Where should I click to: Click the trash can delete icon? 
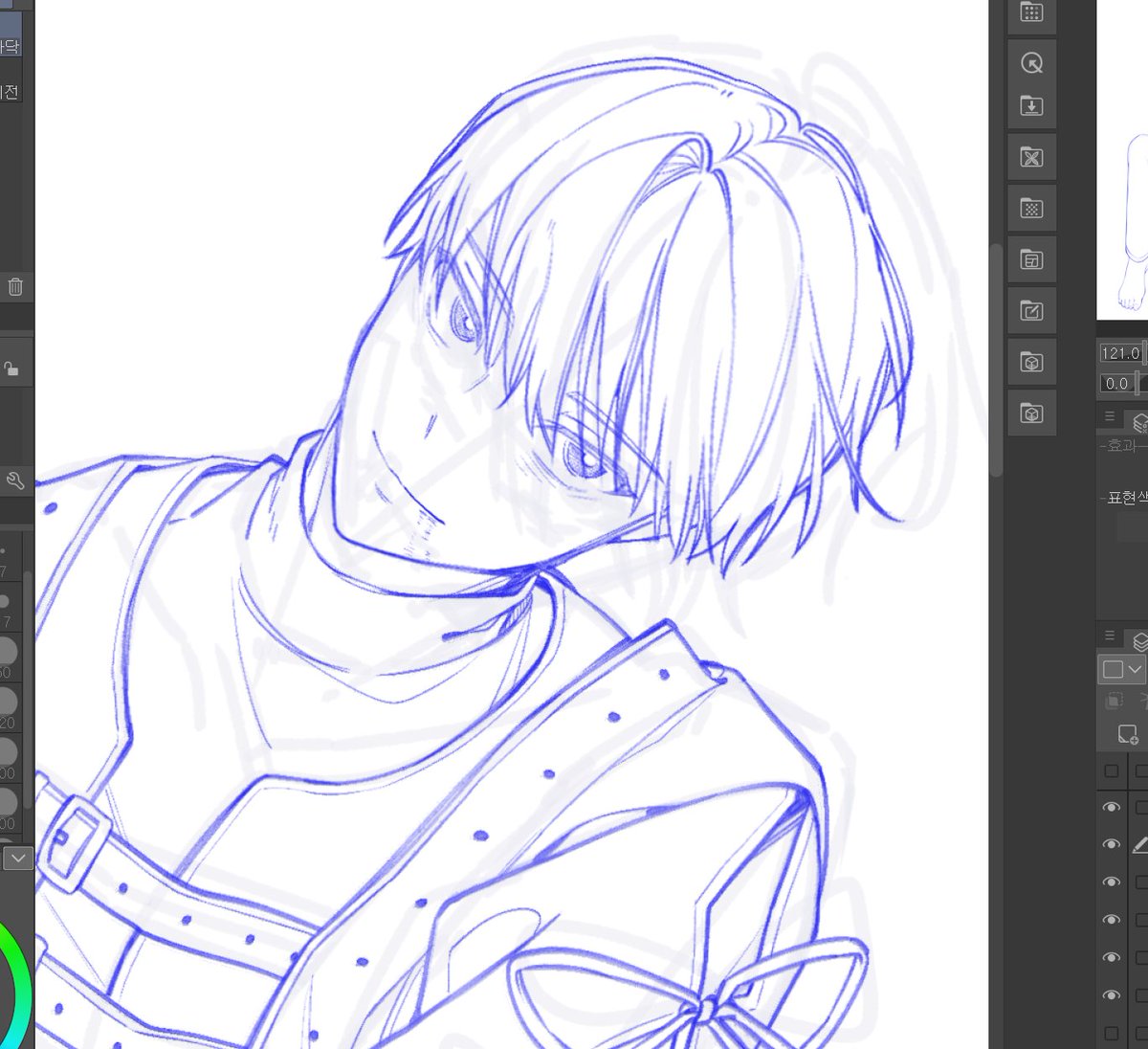[15, 286]
